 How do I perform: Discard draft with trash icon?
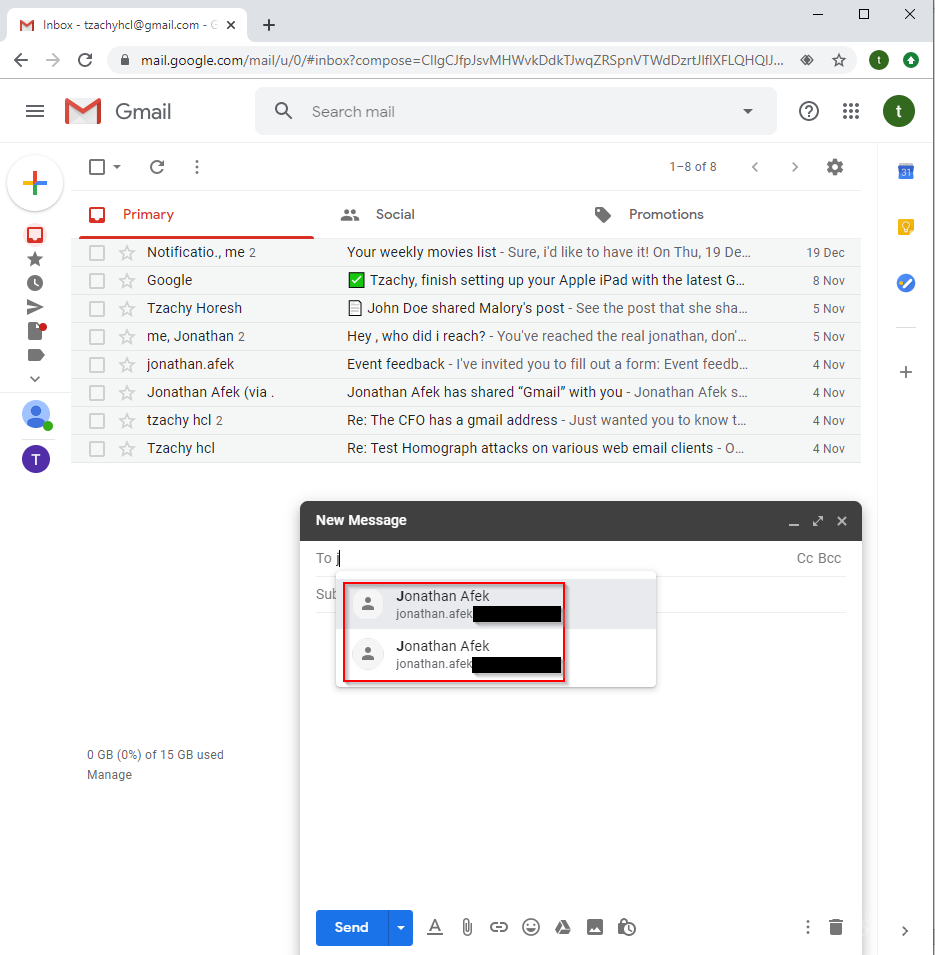pos(836,927)
